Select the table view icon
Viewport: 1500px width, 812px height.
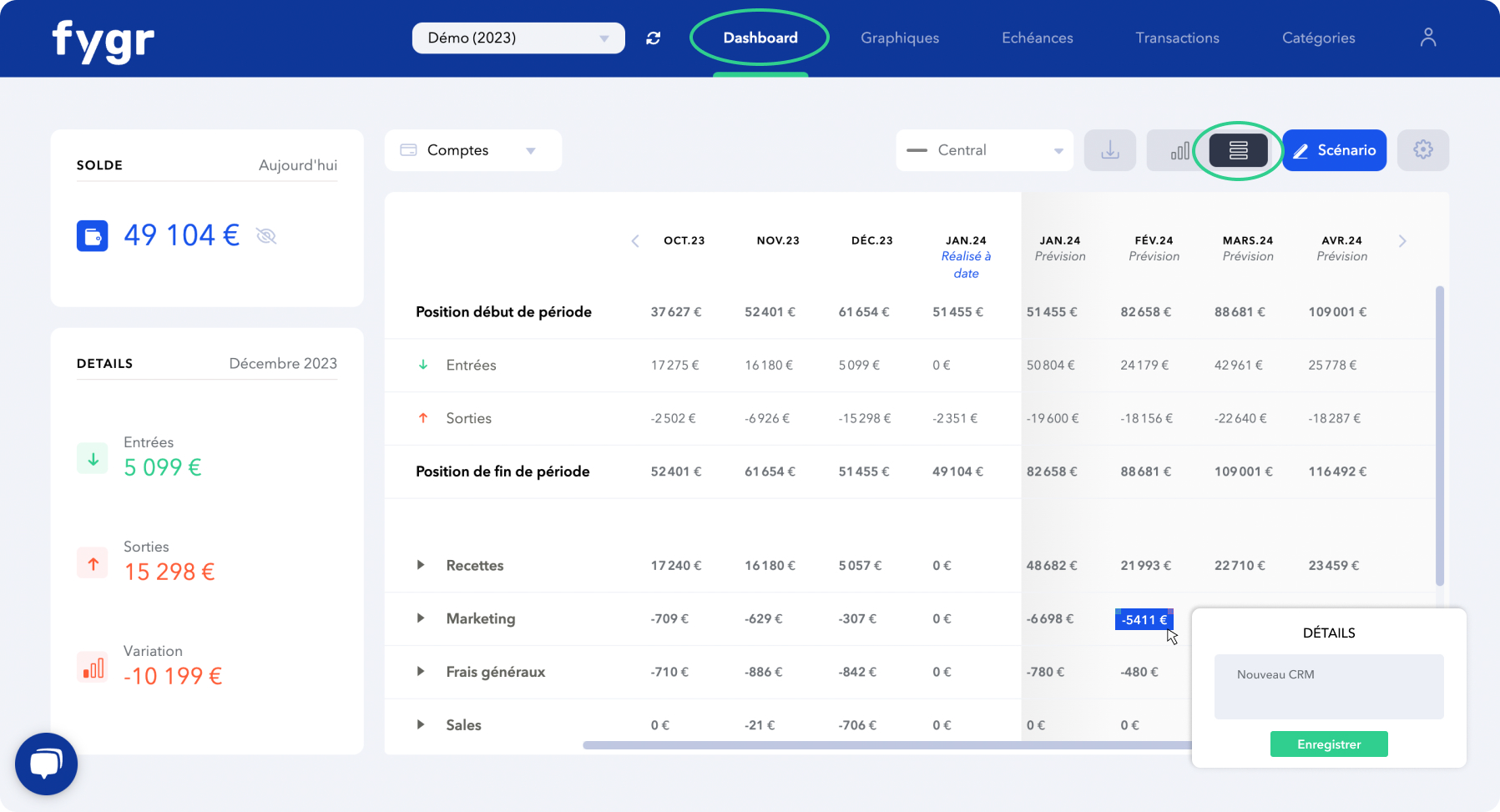(1238, 150)
